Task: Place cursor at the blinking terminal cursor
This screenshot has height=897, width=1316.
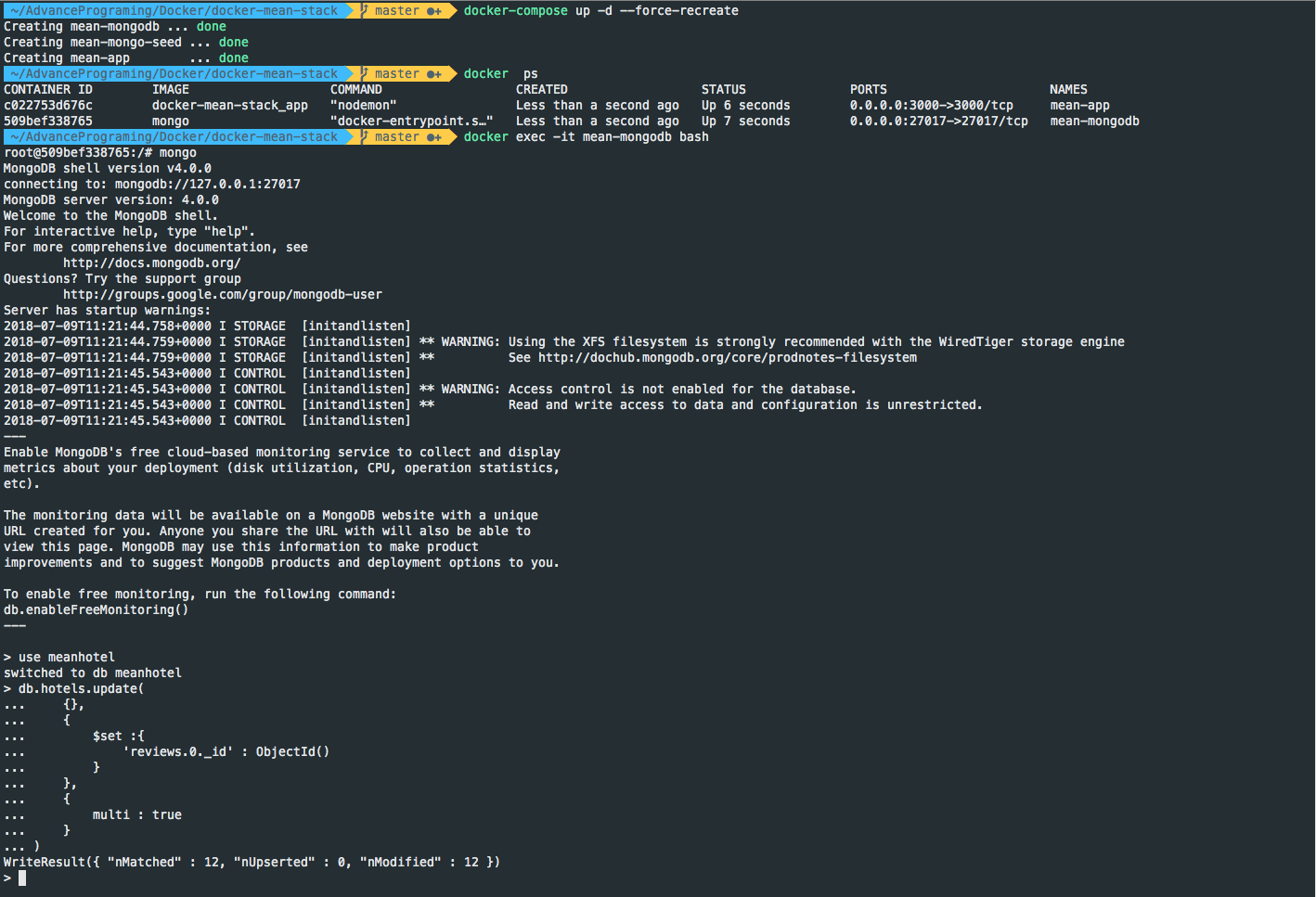Action: coord(22,877)
